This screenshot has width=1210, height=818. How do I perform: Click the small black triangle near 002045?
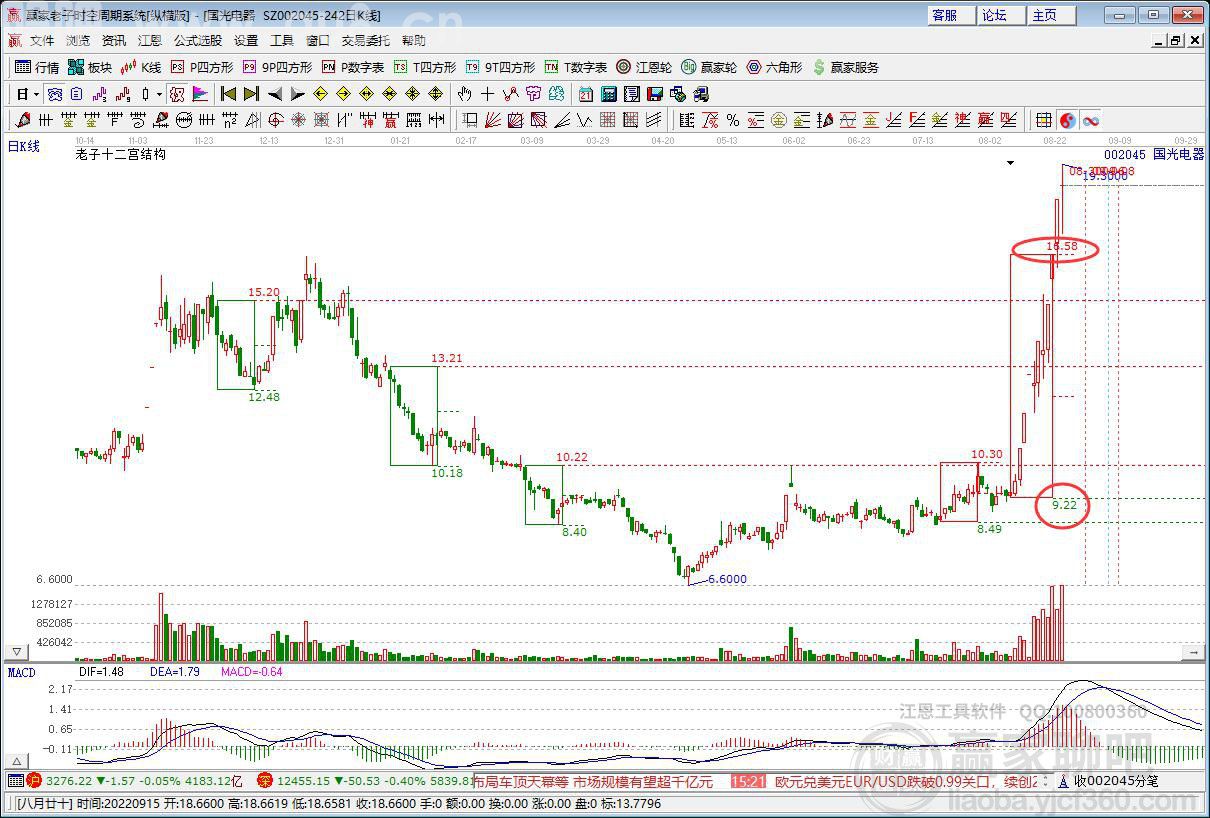tap(1011, 162)
